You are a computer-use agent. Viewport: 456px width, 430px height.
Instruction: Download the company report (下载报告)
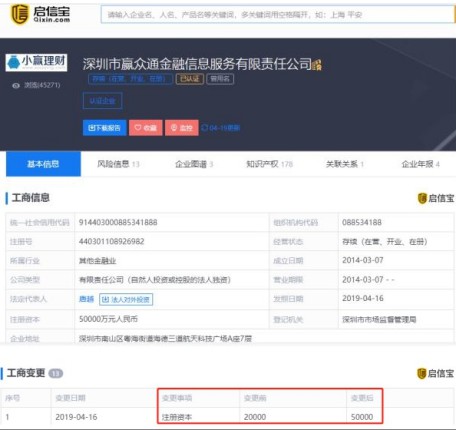click(x=105, y=128)
